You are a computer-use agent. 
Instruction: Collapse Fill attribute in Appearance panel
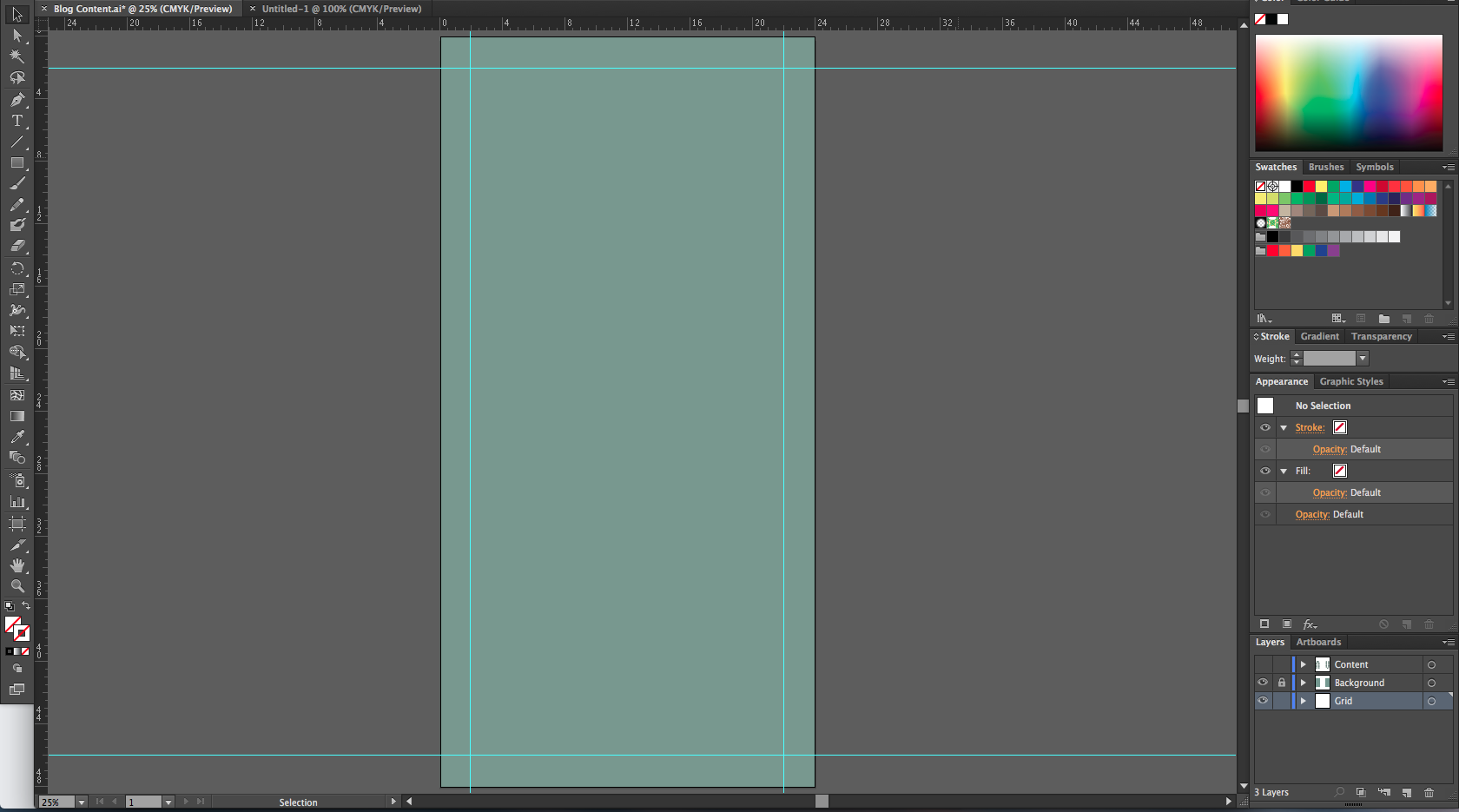pos(1284,471)
